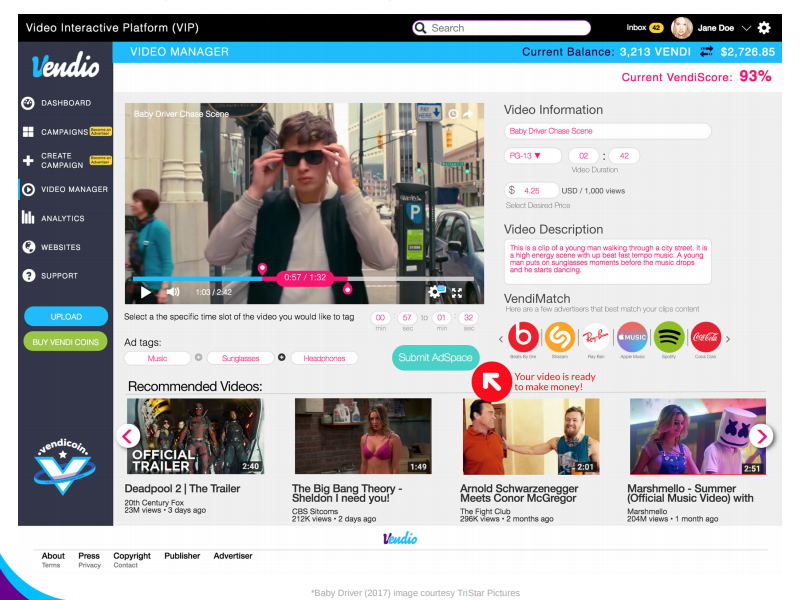This screenshot has width=800, height=600.
Task: Open the Inbox with 42 messages
Action: coord(644,28)
